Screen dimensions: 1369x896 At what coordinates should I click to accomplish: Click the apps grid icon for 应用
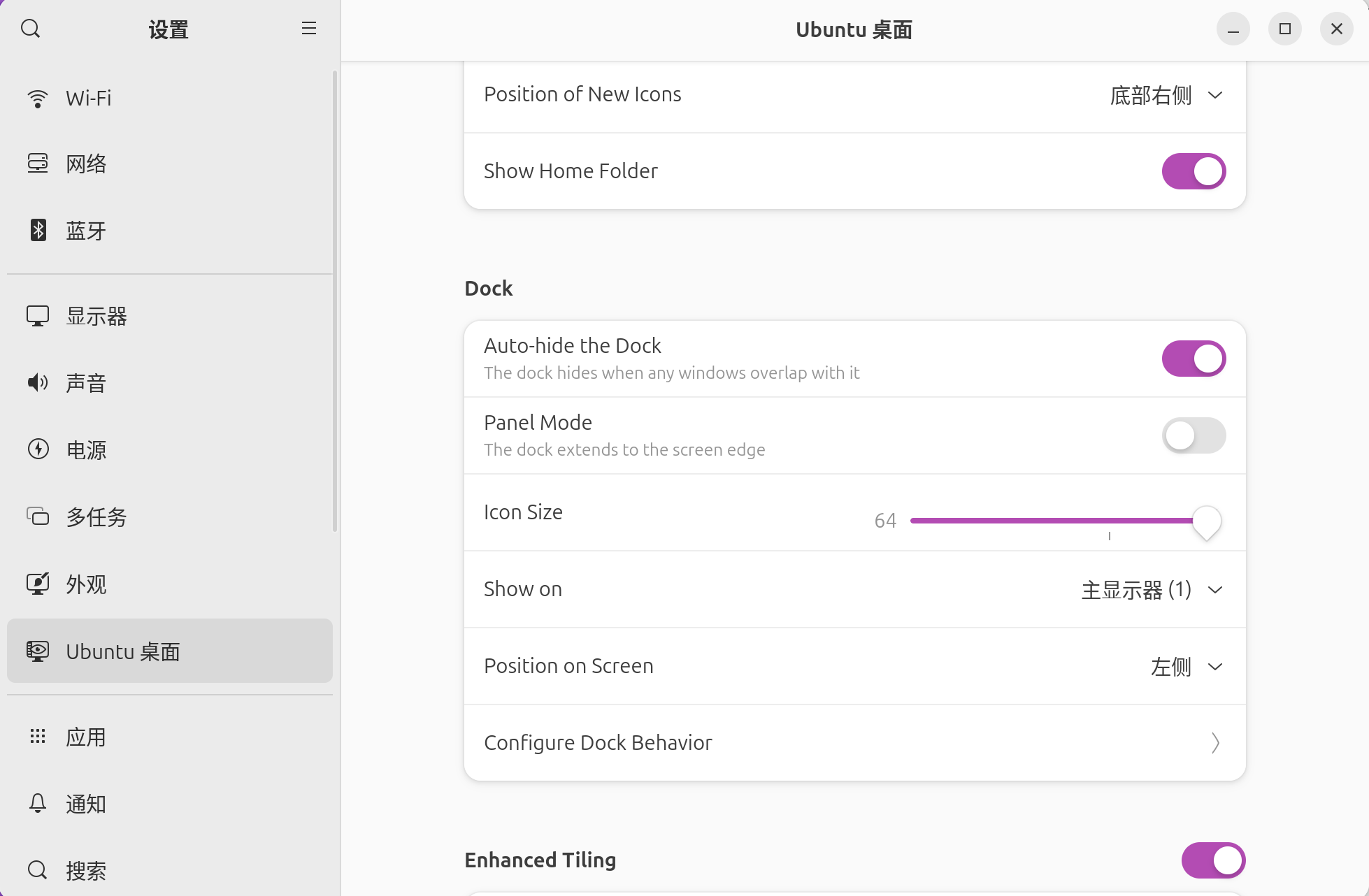[x=38, y=736]
